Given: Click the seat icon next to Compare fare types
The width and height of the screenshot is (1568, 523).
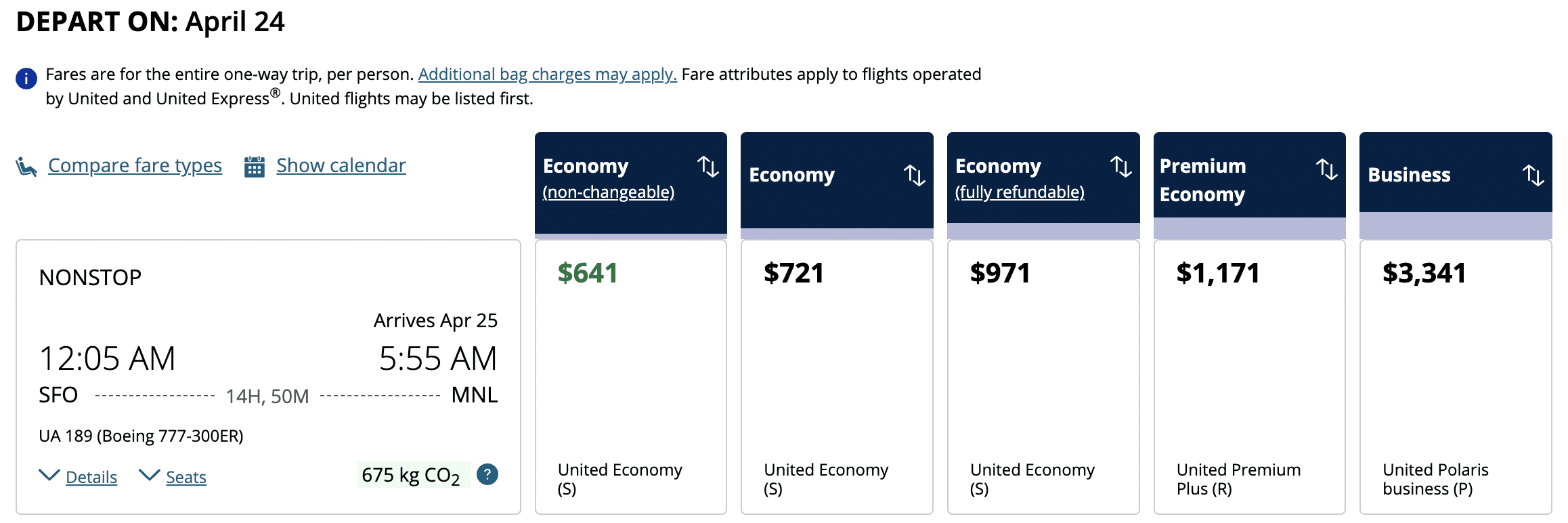Looking at the screenshot, I should point(26,167).
